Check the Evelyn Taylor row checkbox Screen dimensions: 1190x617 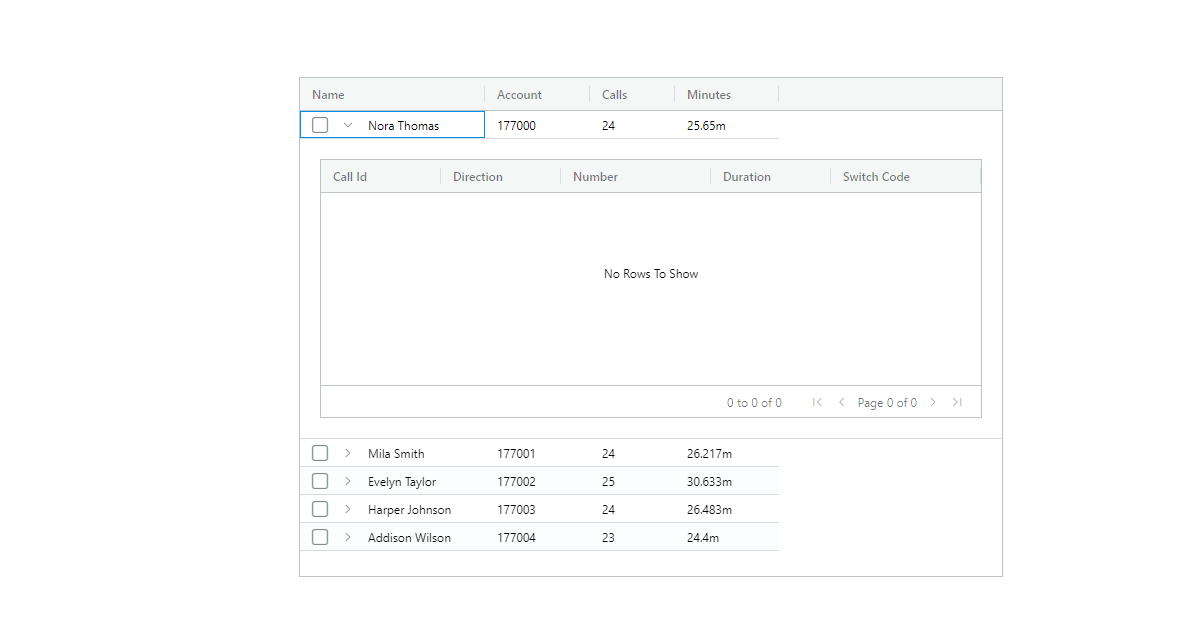pos(319,480)
